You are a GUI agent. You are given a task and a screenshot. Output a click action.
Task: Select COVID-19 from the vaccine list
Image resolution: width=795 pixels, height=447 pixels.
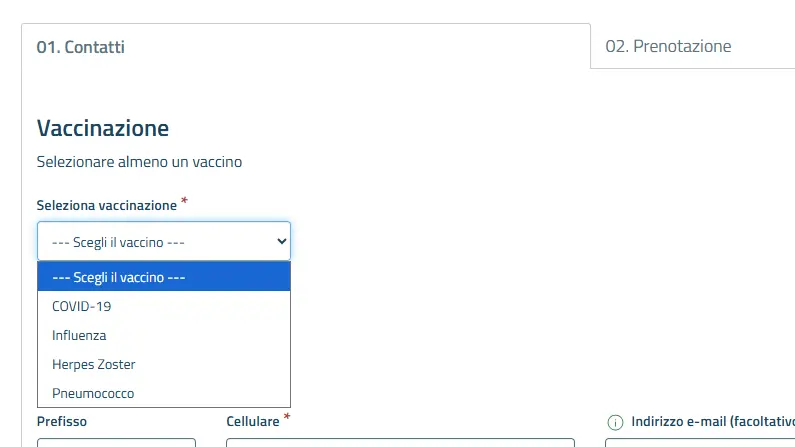82,306
